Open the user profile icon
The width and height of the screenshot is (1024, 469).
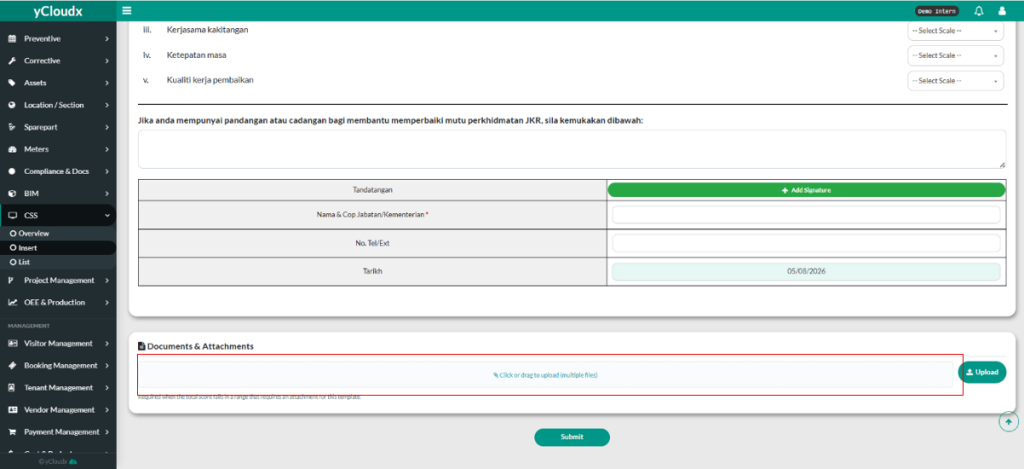click(x=1002, y=10)
